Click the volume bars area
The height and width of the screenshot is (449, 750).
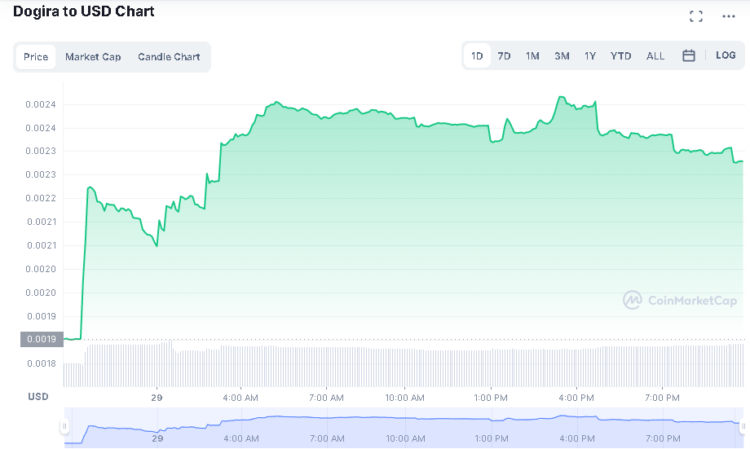pyautogui.click(x=400, y=366)
